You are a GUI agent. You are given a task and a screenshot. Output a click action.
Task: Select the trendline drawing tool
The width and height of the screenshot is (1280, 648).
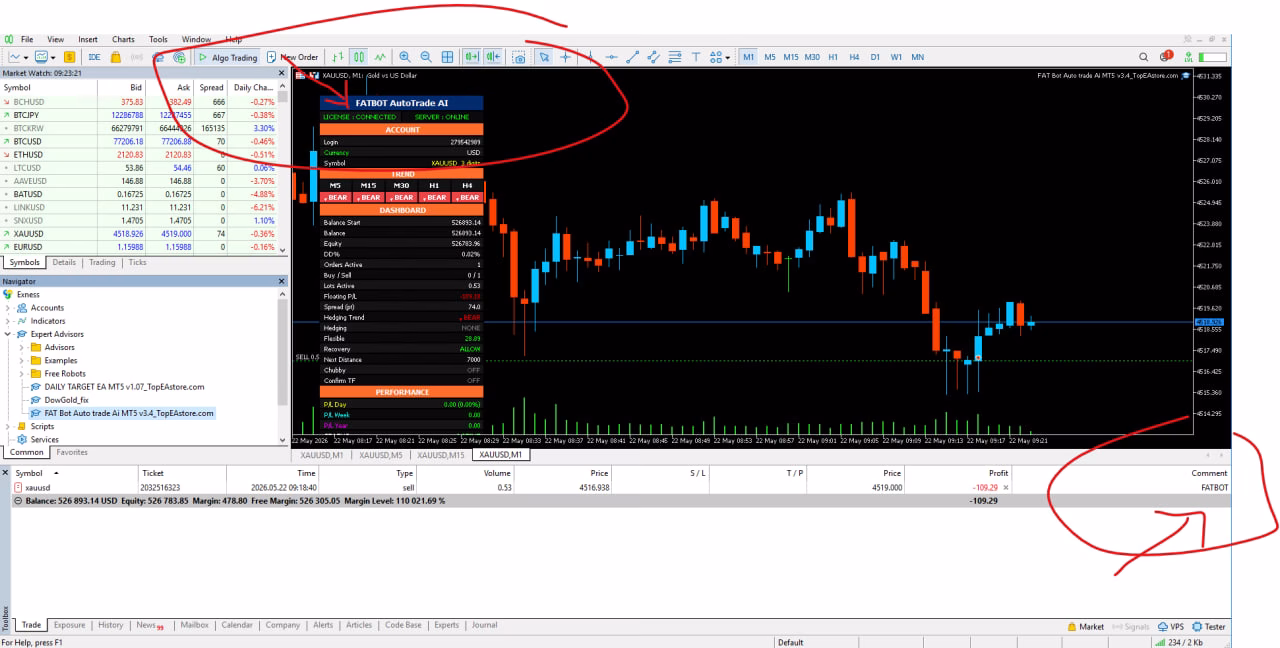point(632,57)
